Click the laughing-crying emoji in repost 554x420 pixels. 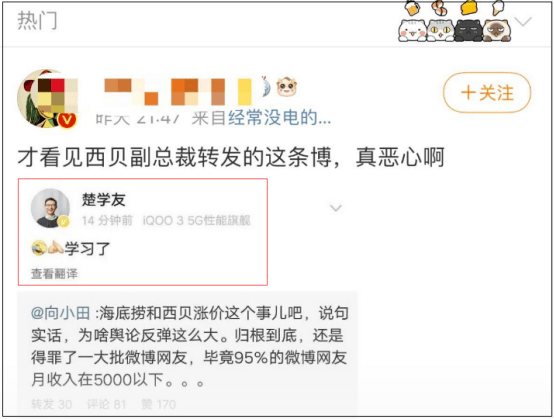[x=39, y=248]
